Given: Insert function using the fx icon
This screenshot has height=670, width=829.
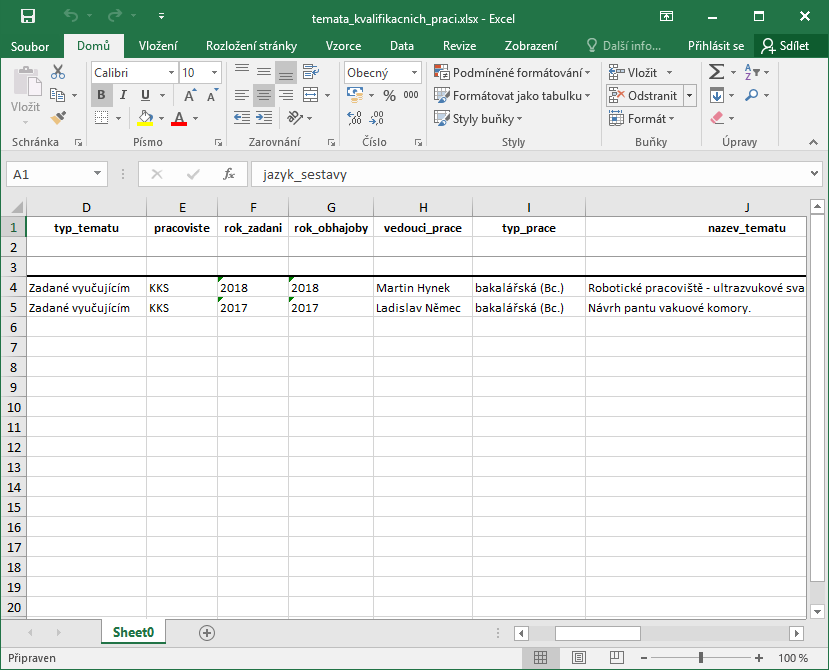Looking at the screenshot, I should click(x=228, y=174).
